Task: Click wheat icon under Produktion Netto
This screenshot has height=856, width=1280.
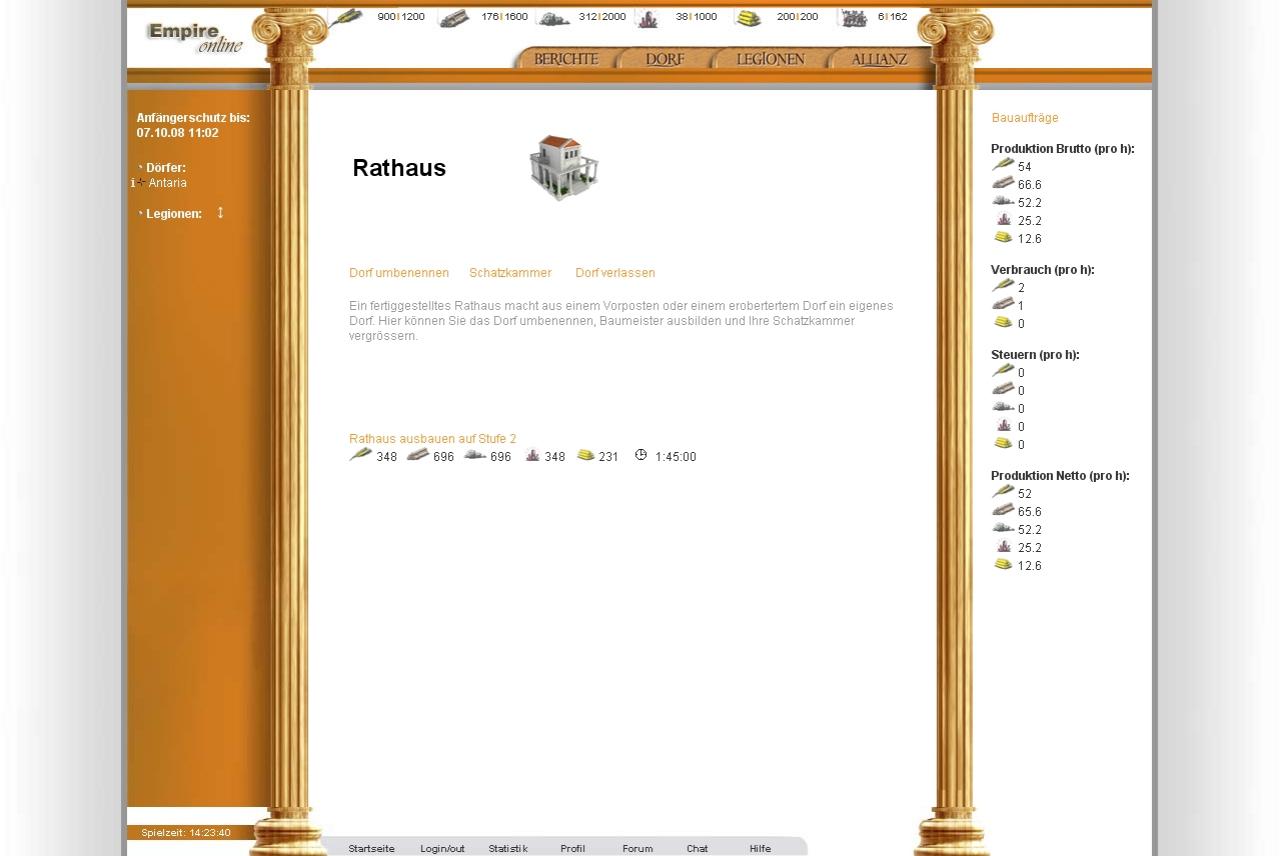Action: (x=1003, y=492)
